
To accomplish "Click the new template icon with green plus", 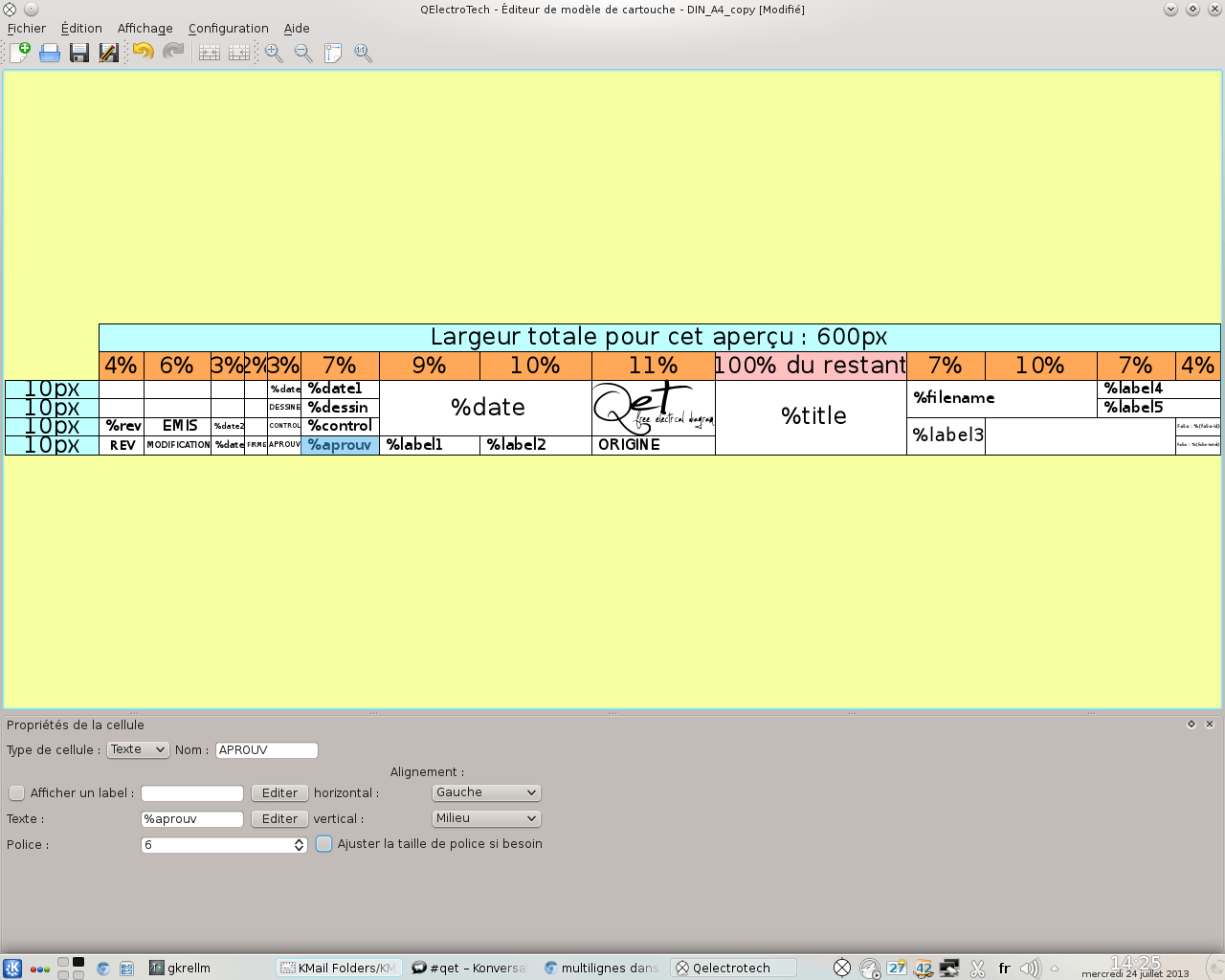I will coord(19,53).
